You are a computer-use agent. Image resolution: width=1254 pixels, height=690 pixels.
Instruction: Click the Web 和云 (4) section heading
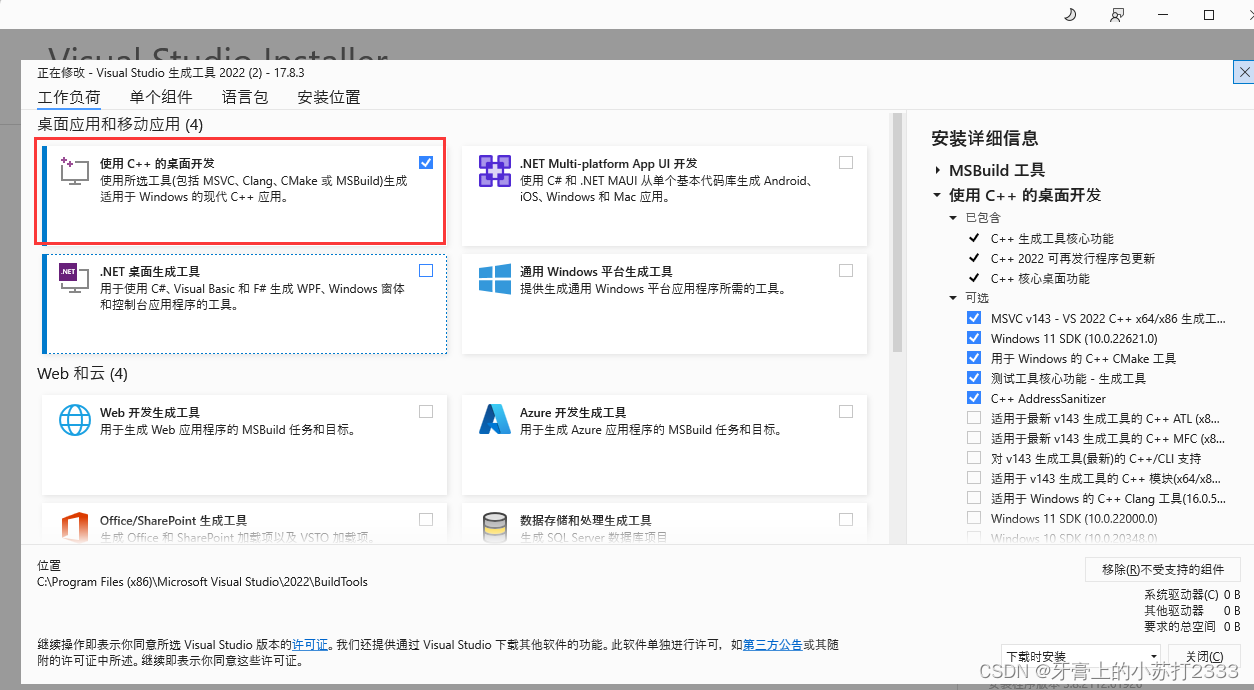(83, 374)
